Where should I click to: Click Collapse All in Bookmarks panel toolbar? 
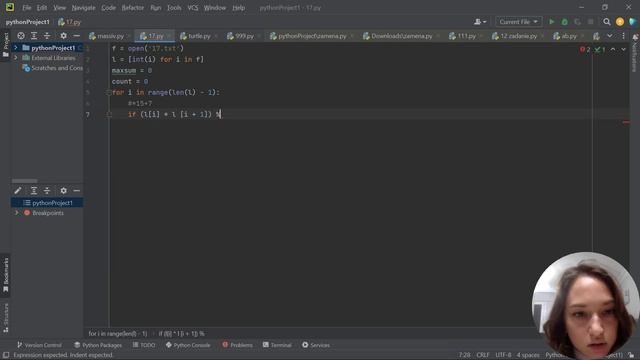click(x=47, y=191)
